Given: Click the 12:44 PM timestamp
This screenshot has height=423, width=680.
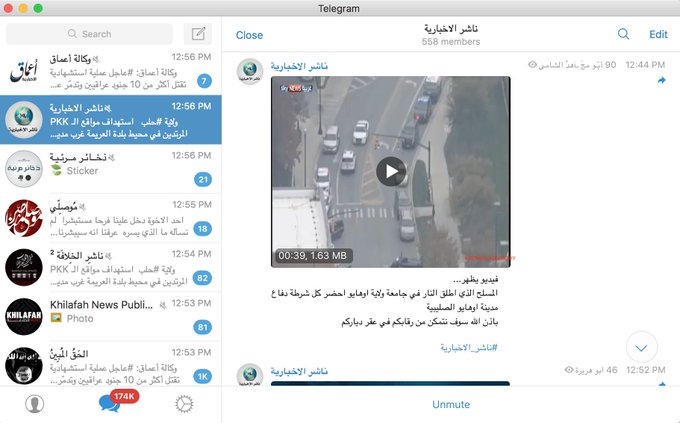Looking at the screenshot, I should pos(645,65).
